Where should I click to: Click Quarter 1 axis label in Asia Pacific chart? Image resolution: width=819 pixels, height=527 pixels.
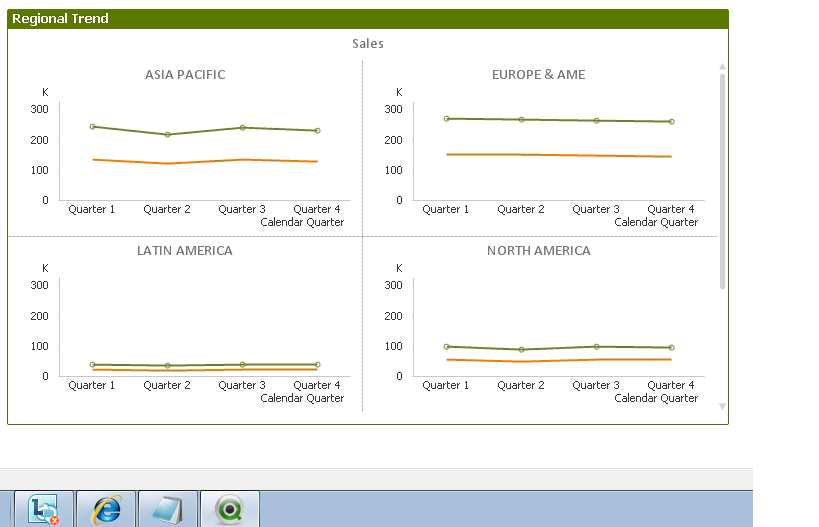click(91, 209)
